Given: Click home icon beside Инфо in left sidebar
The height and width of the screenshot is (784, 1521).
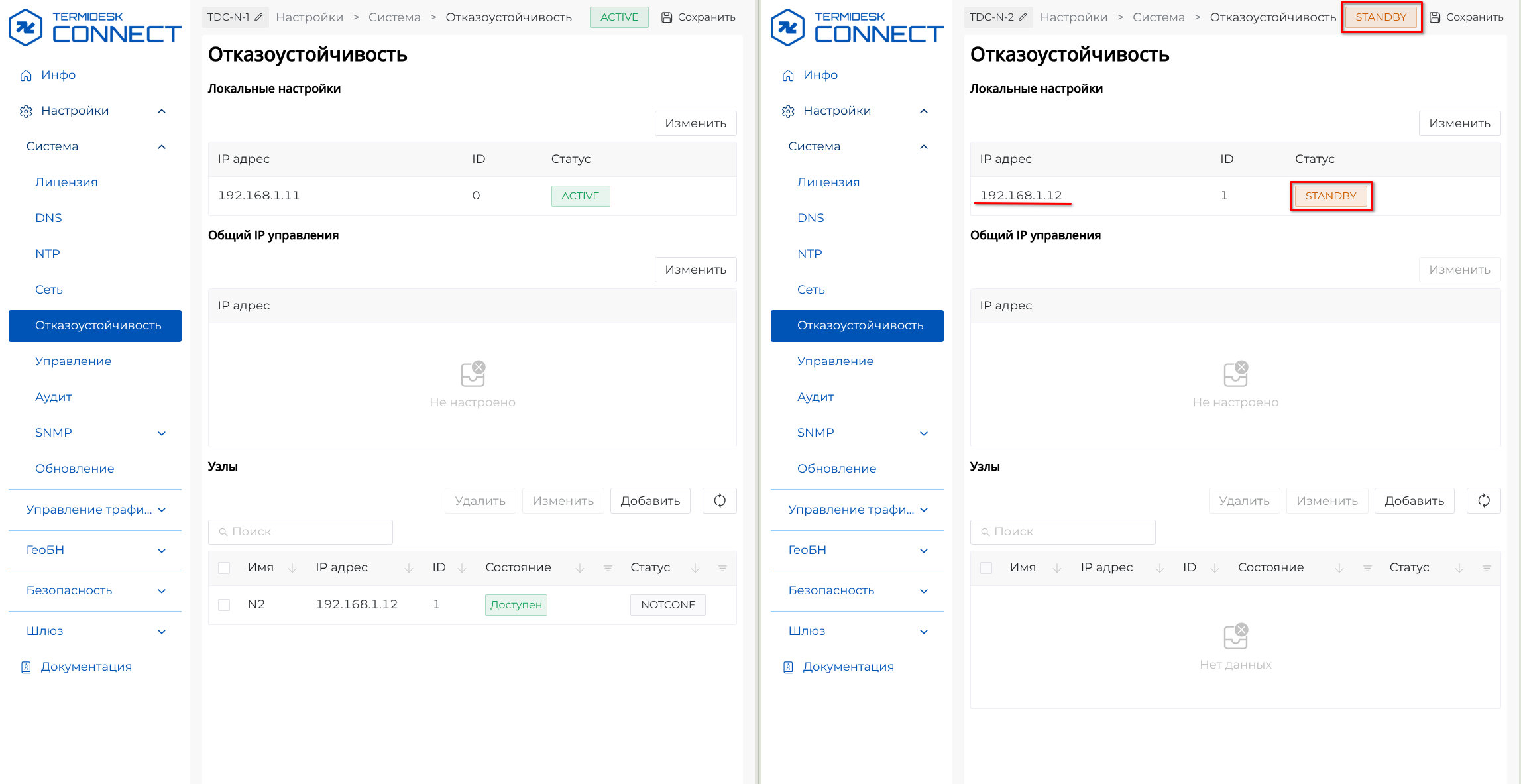Looking at the screenshot, I should tap(26, 76).
